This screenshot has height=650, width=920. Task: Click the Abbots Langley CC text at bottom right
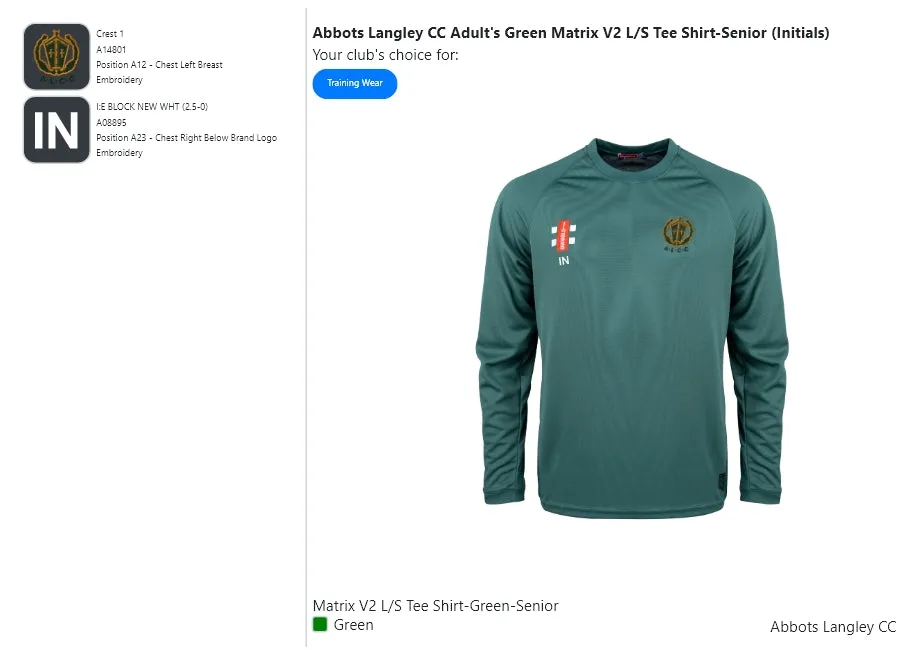[833, 627]
